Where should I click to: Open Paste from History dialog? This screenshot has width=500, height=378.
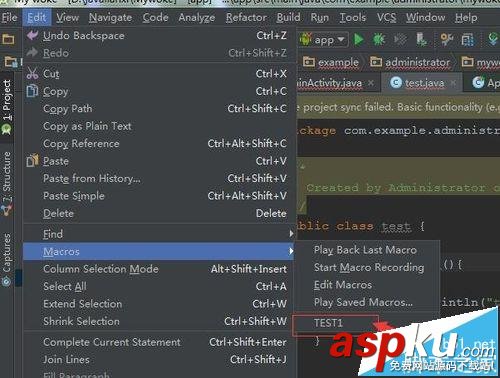157,179
